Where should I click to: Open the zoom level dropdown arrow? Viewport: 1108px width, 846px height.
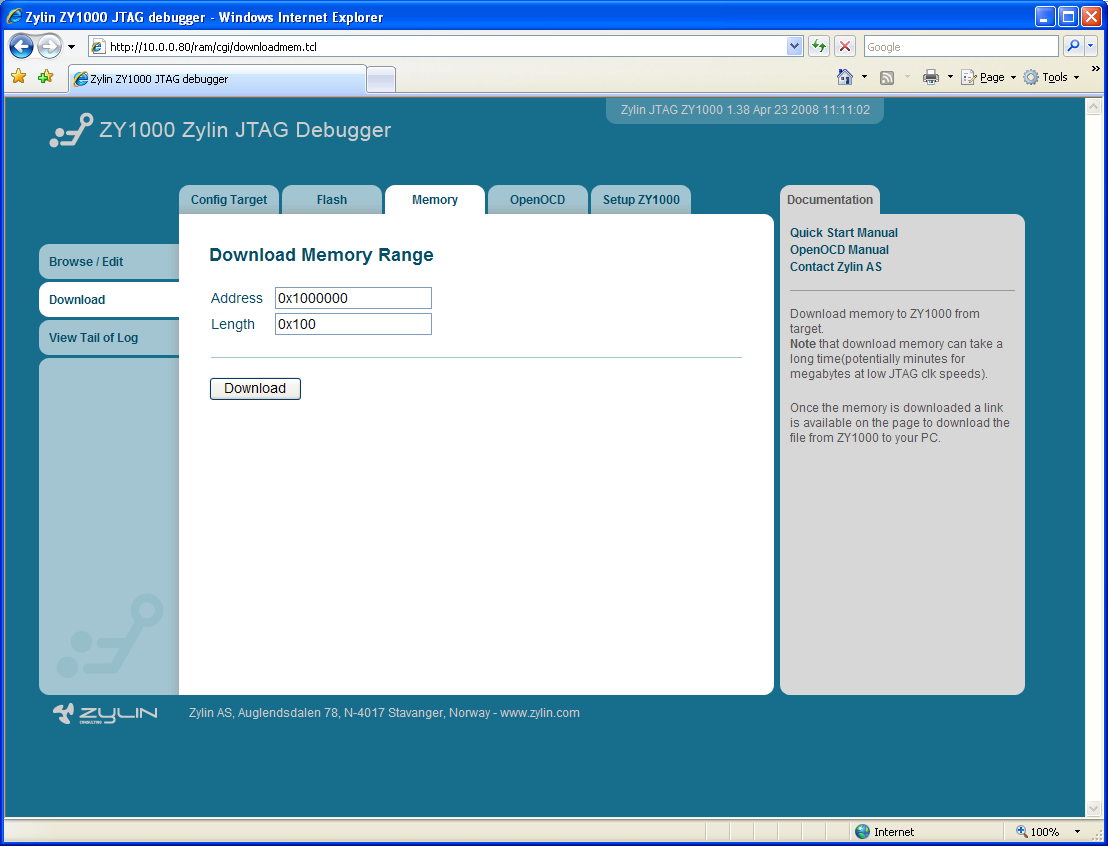(1077, 832)
